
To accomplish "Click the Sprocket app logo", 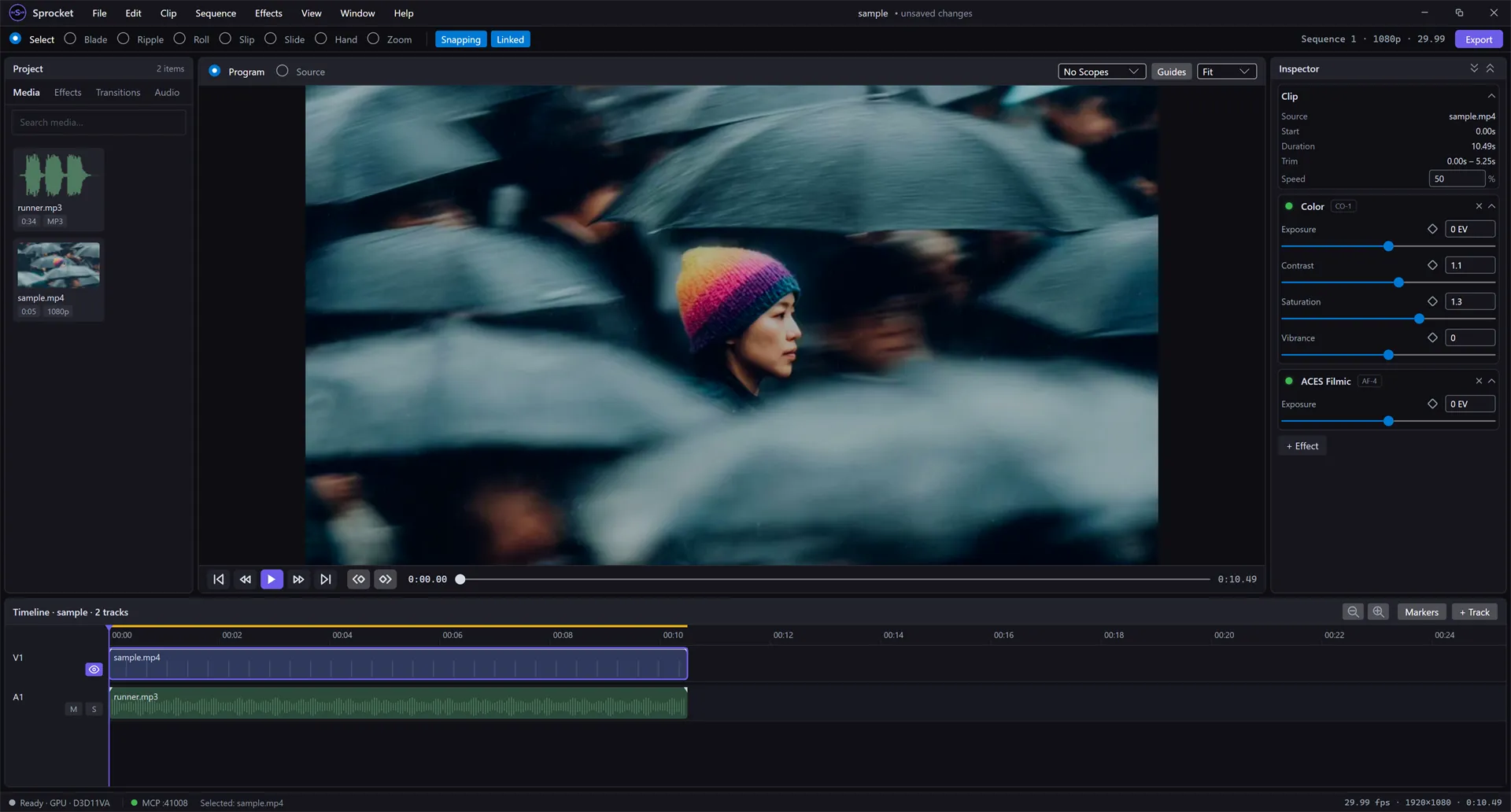I will 17,13.
